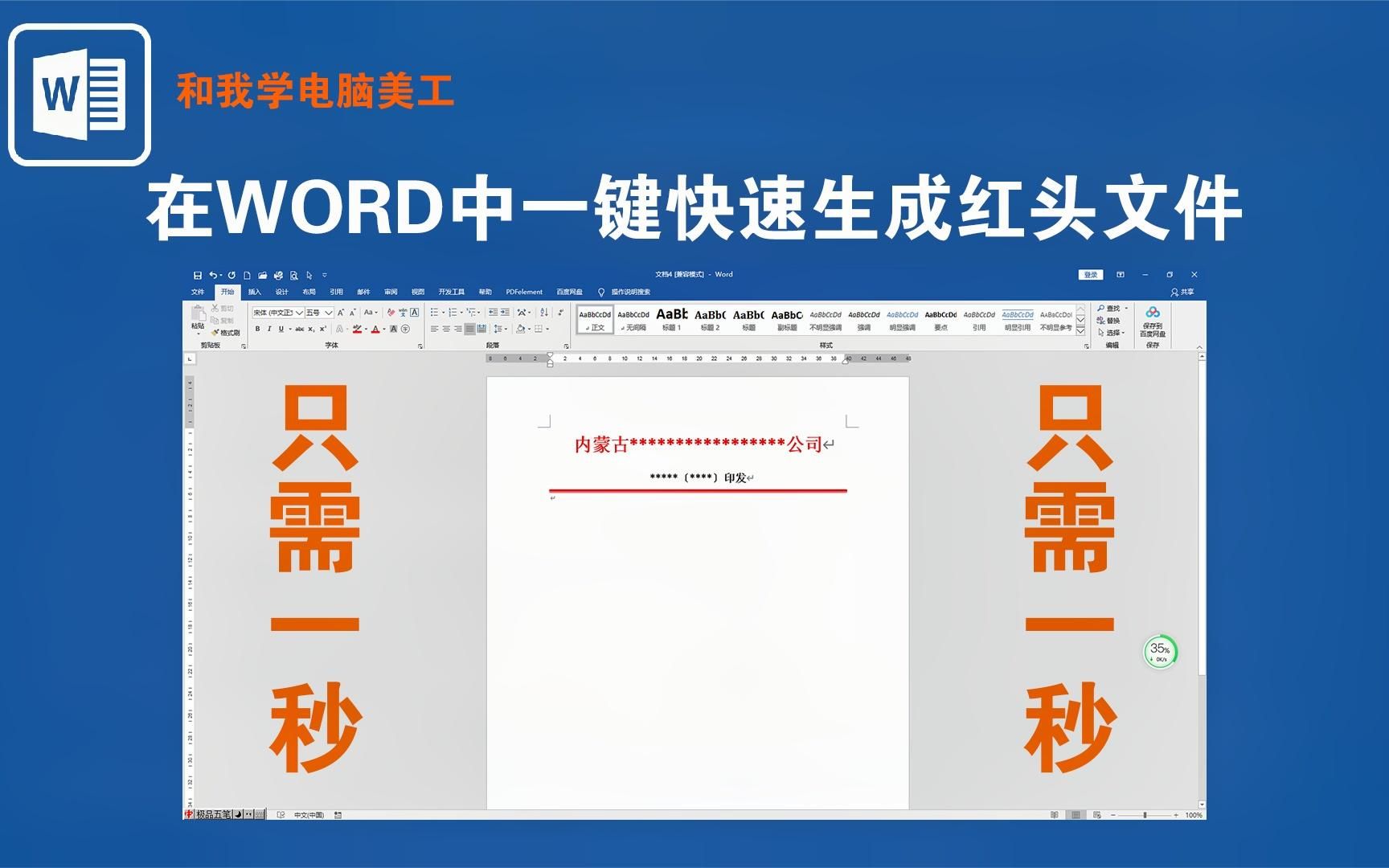Click the Grow Font icon

pyautogui.click(x=341, y=312)
